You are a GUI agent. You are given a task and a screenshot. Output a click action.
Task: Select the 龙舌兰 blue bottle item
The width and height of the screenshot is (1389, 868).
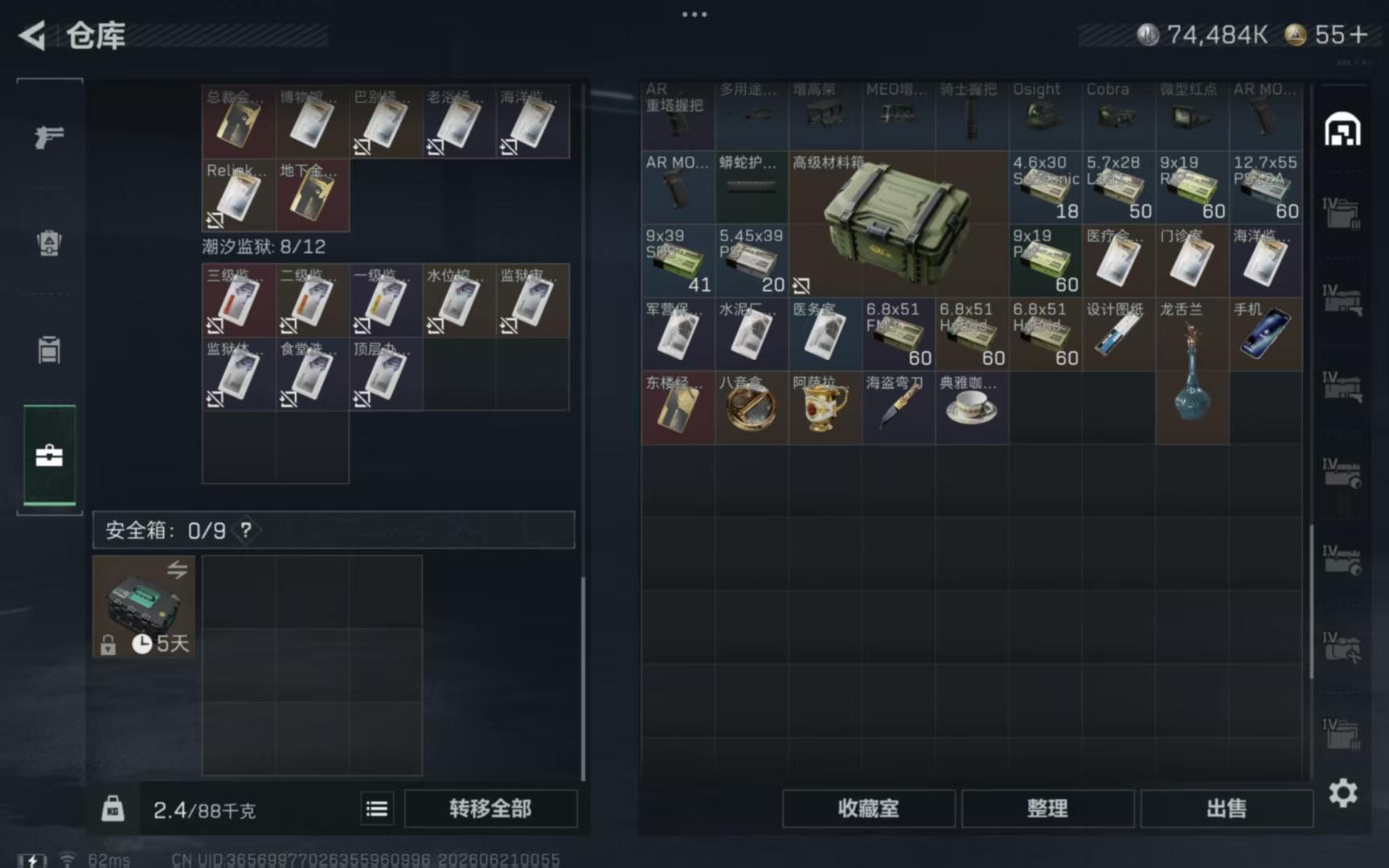[1191, 371]
